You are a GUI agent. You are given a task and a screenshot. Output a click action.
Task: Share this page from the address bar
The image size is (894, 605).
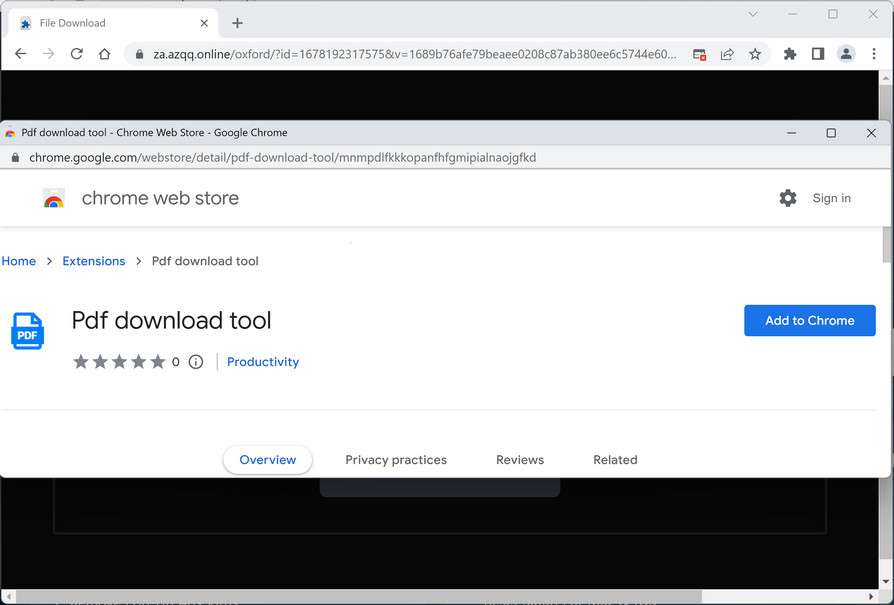coord(727,54)
